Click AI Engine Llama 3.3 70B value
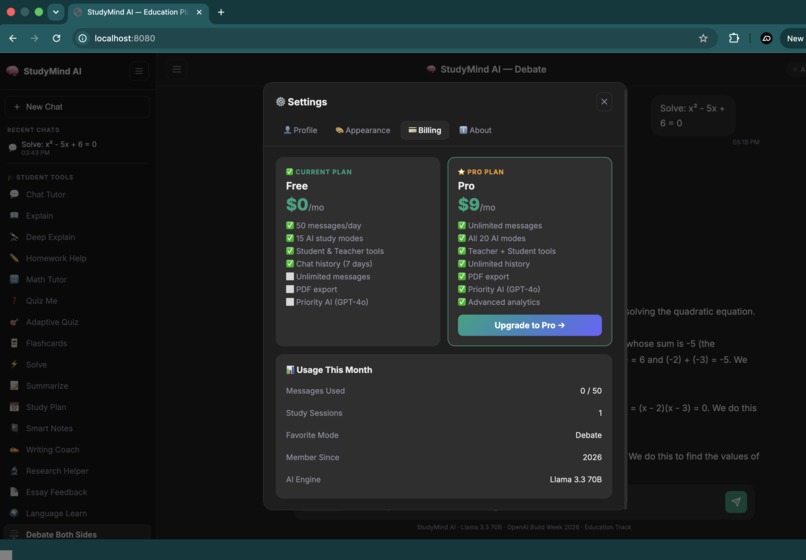This screenshot has height=560, width=806. click(x=576, y=479)
